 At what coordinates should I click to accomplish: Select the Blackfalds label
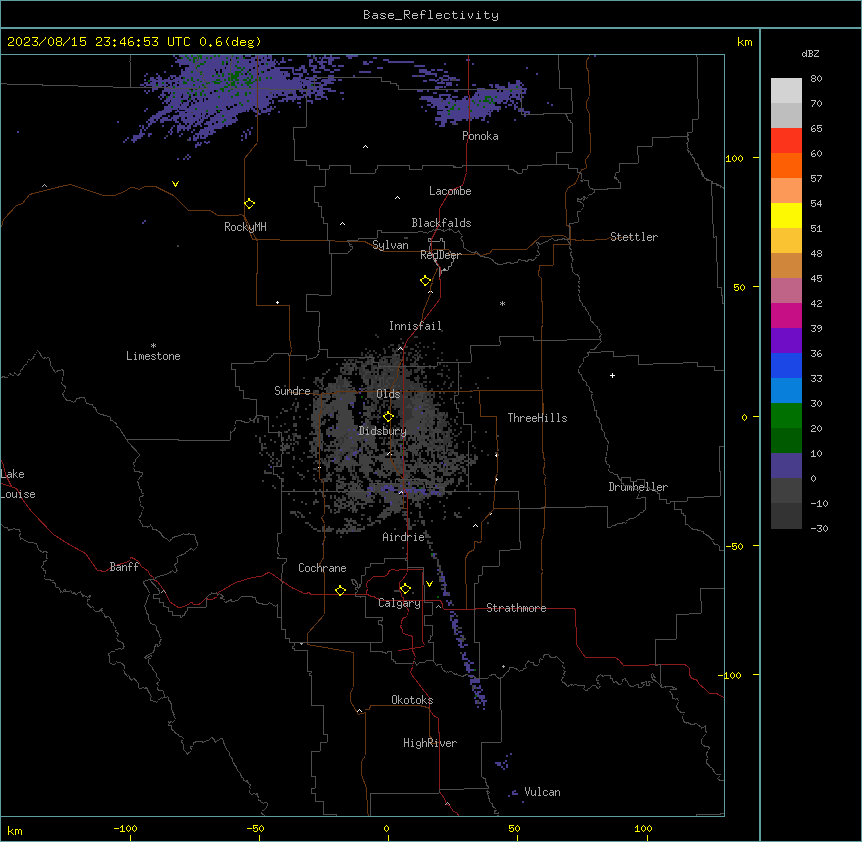(x=441, y=223)
